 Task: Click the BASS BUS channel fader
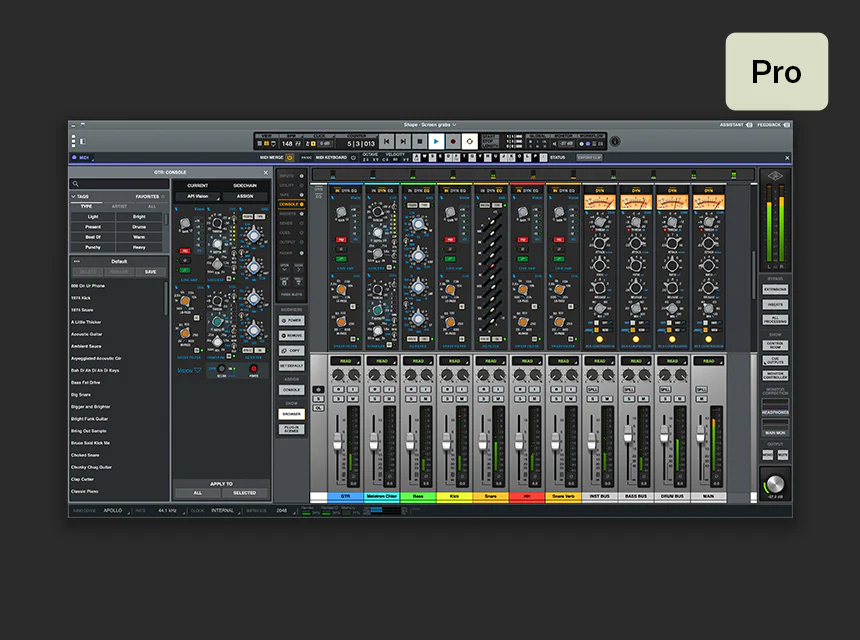628,434
